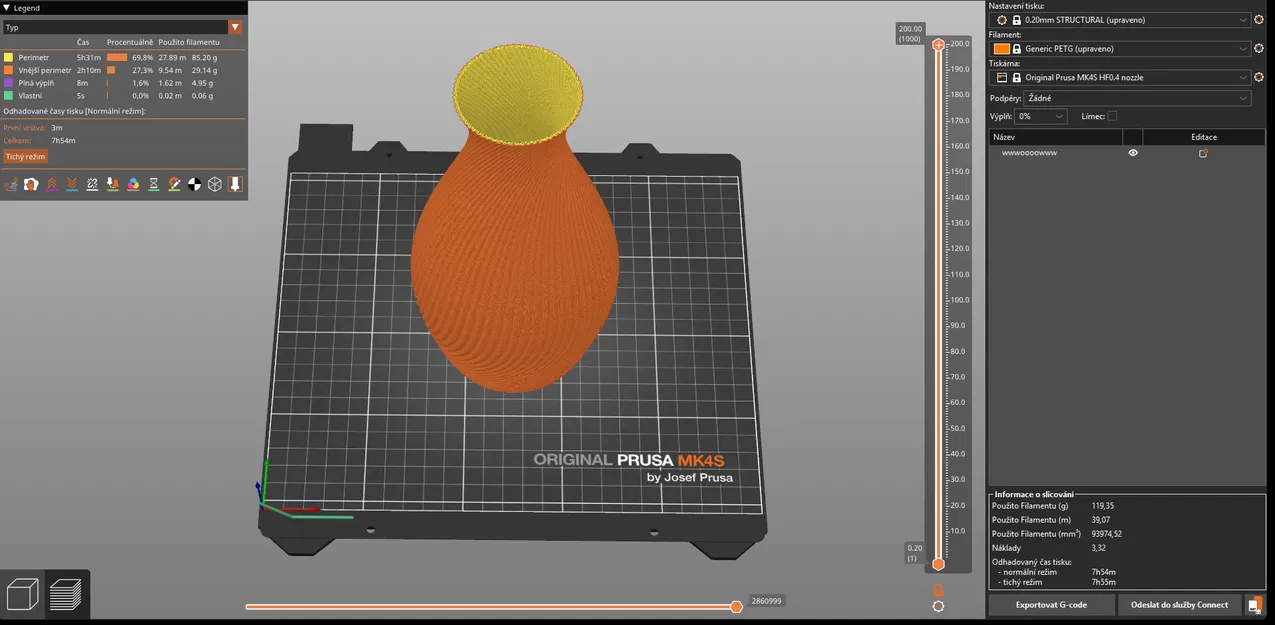This screenshot has height=625, width=1275.
Task: Toggle color changes display icon
Action: click(x=133, y=184)
